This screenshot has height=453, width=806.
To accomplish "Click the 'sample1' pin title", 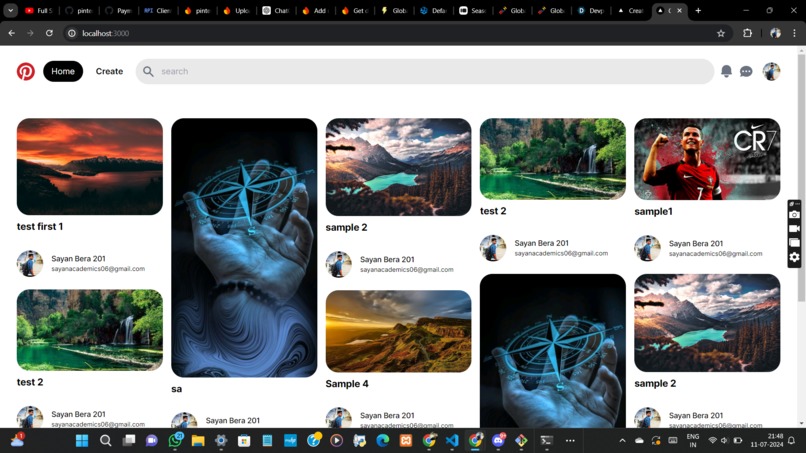I will tap(653, 211).
